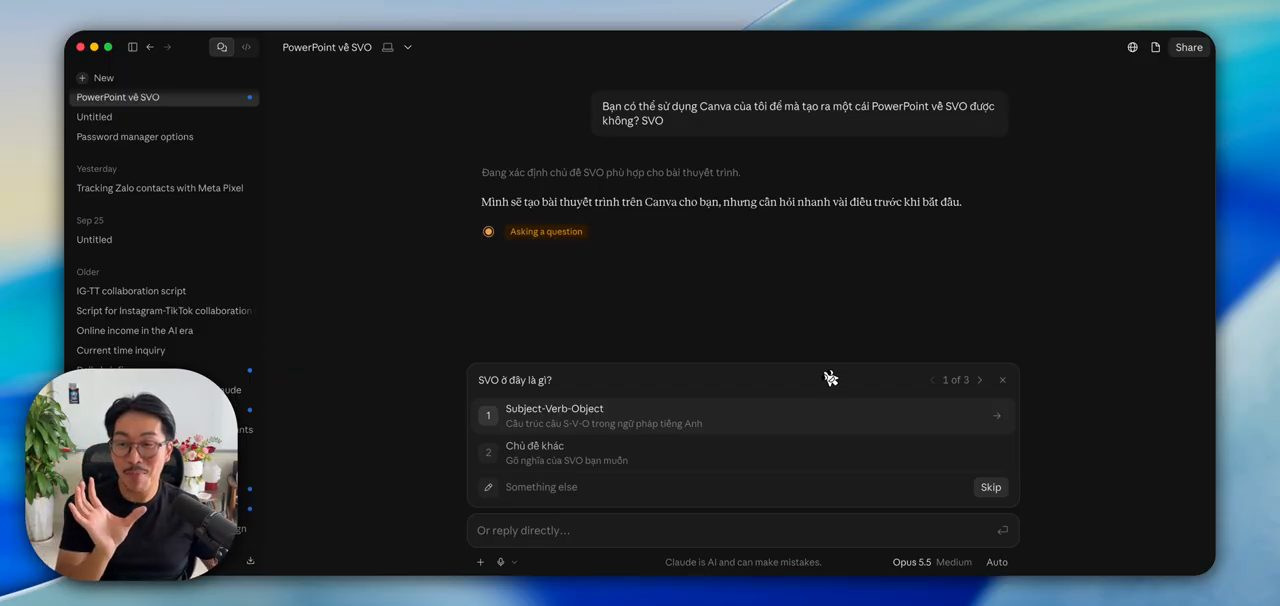This screenshot has height=606, width=1280.
Task: Choose the Chủ đề khác option
Action: tap(743, 453)
